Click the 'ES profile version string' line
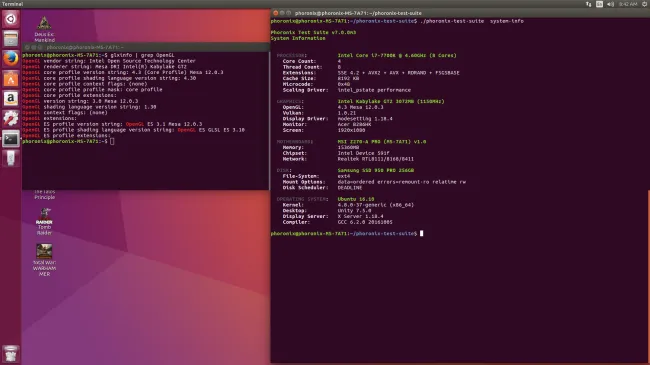Viewport: 650px width, 365px height. (112, 124)
